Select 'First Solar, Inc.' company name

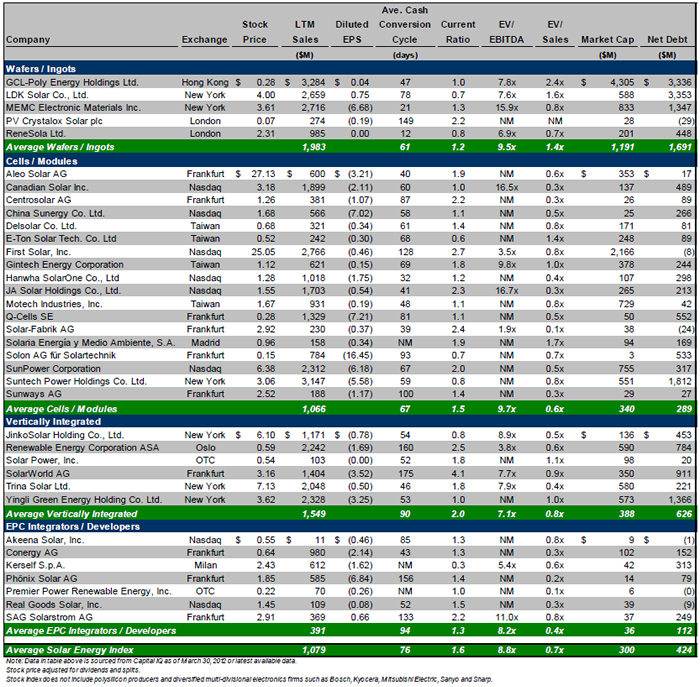click(x=38, y=252)
